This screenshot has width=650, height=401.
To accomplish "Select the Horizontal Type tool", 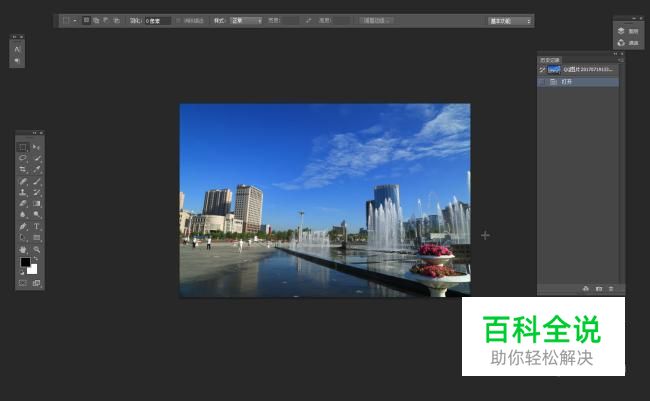I will 36,226.
